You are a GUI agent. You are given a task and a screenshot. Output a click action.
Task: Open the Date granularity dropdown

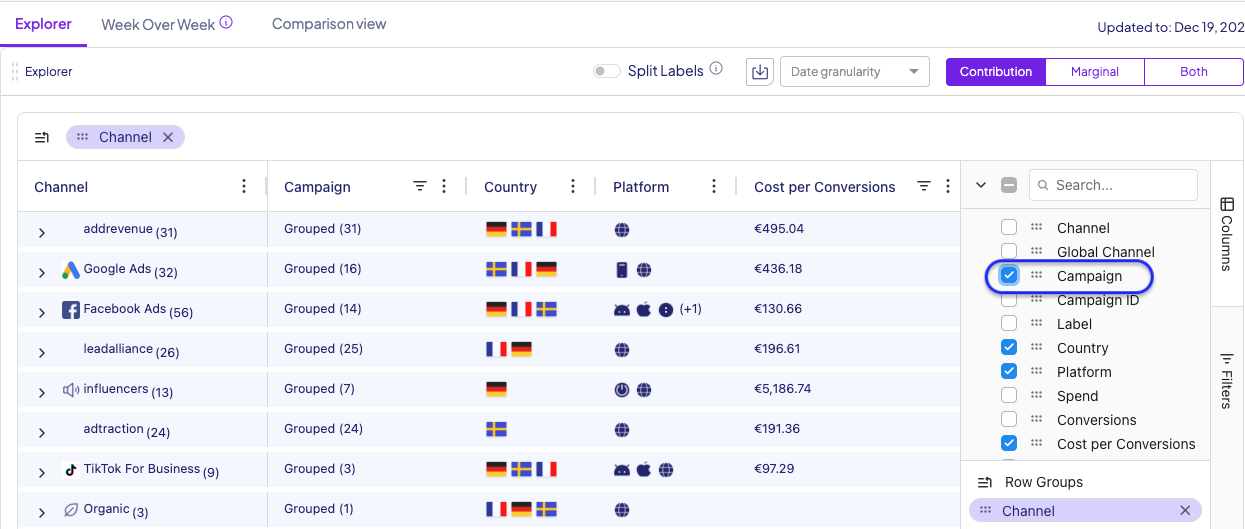pyautogui.click(x=854, y=72)
